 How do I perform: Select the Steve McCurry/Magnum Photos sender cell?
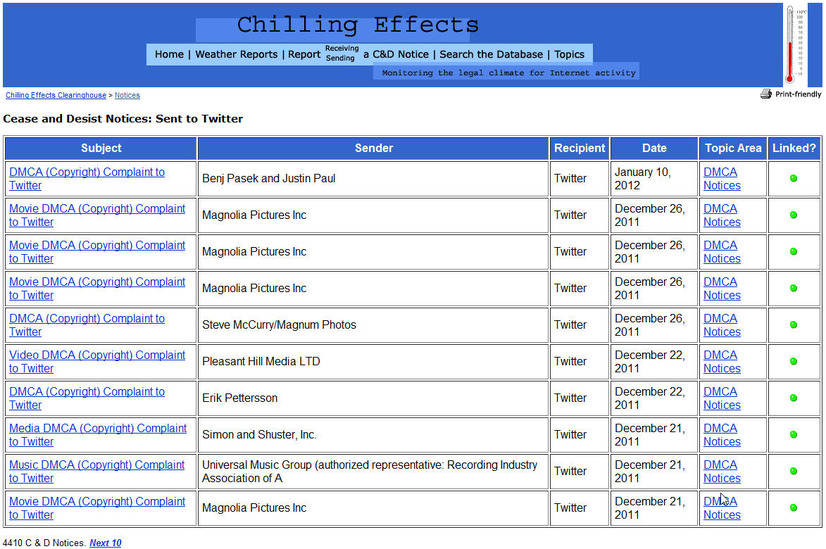tap(373, 325)
